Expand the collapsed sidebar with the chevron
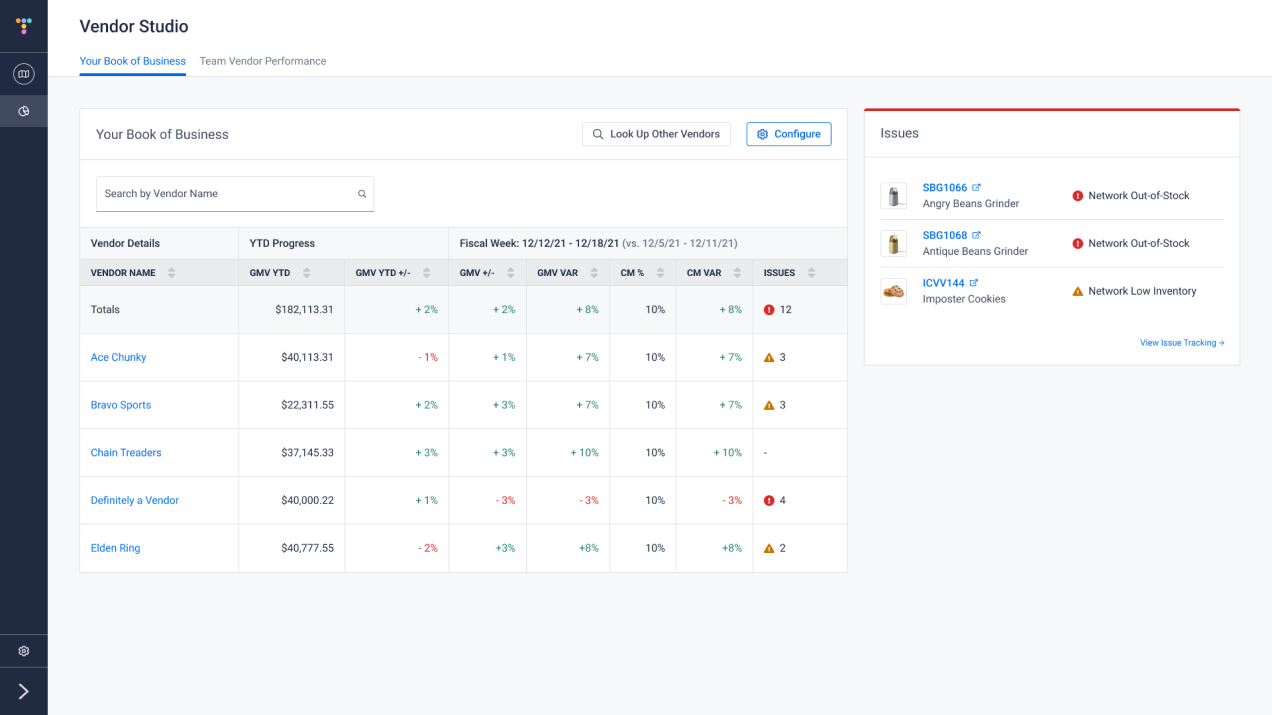1272x715 pixels. pyautogui.click(x=23, y=690)
